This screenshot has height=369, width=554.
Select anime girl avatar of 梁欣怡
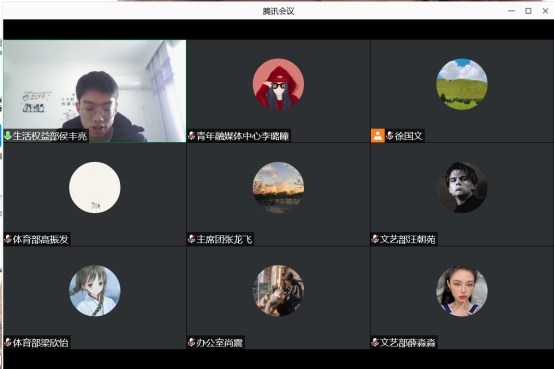[95, 291]
